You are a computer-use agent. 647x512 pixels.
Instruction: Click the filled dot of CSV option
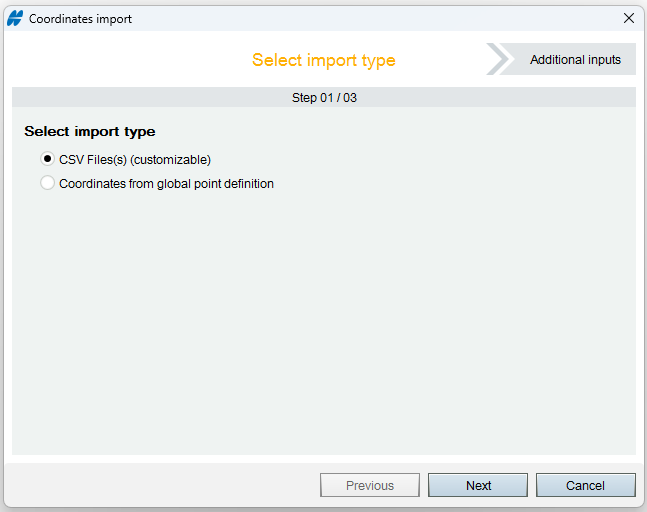(47, 159)
